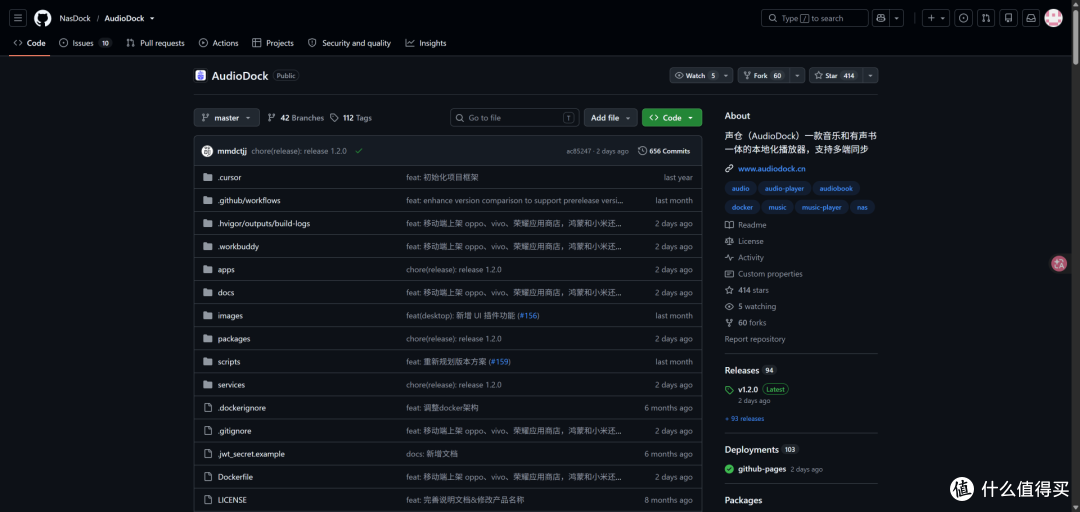Open License from About sidebar
1080x512 pixels.
pyautogui.click(x=744, y=241)
